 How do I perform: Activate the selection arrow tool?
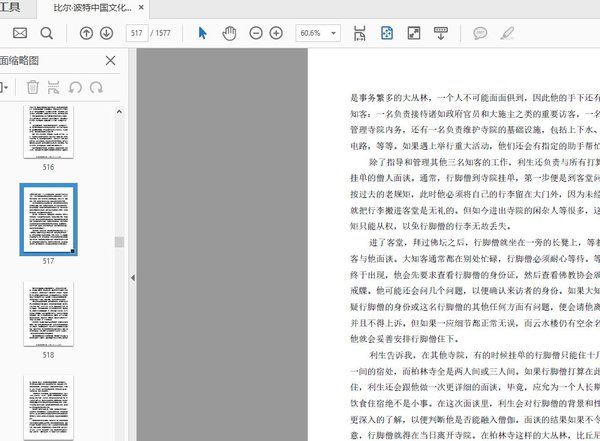pos(203,33)
